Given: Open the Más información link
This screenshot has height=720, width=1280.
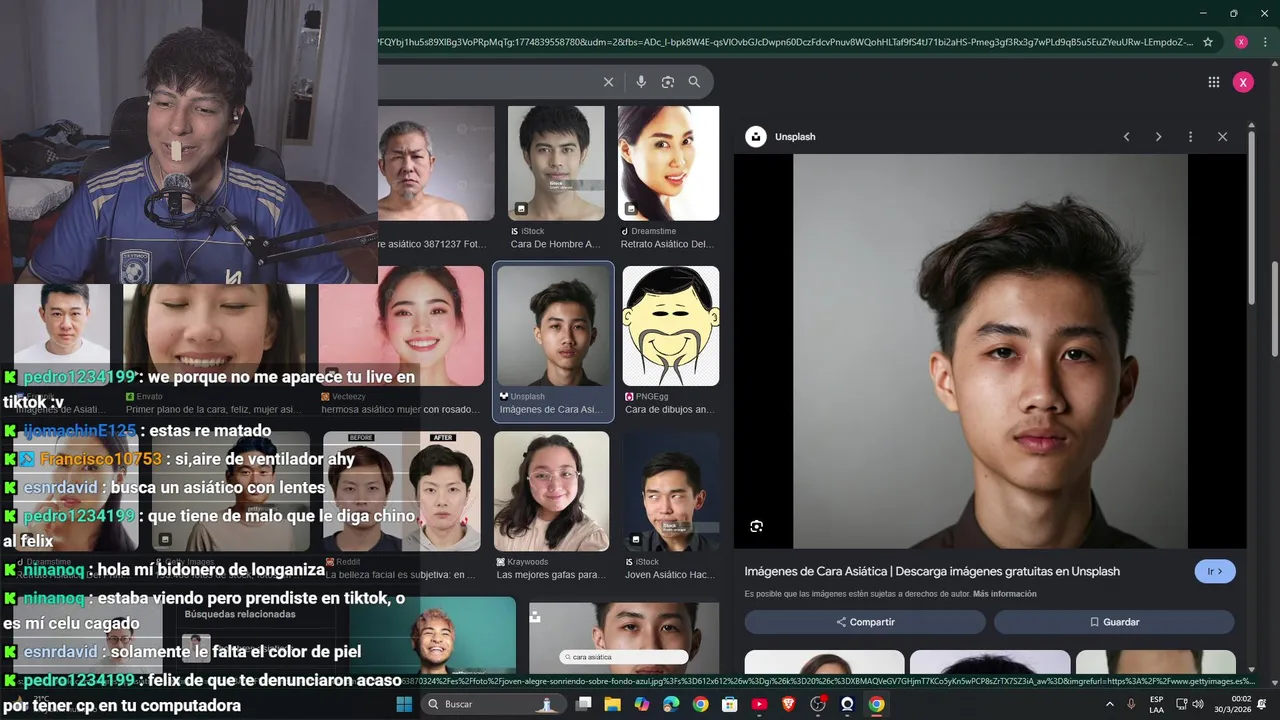Looking at the screenshot, I should tap(1004, 594).
